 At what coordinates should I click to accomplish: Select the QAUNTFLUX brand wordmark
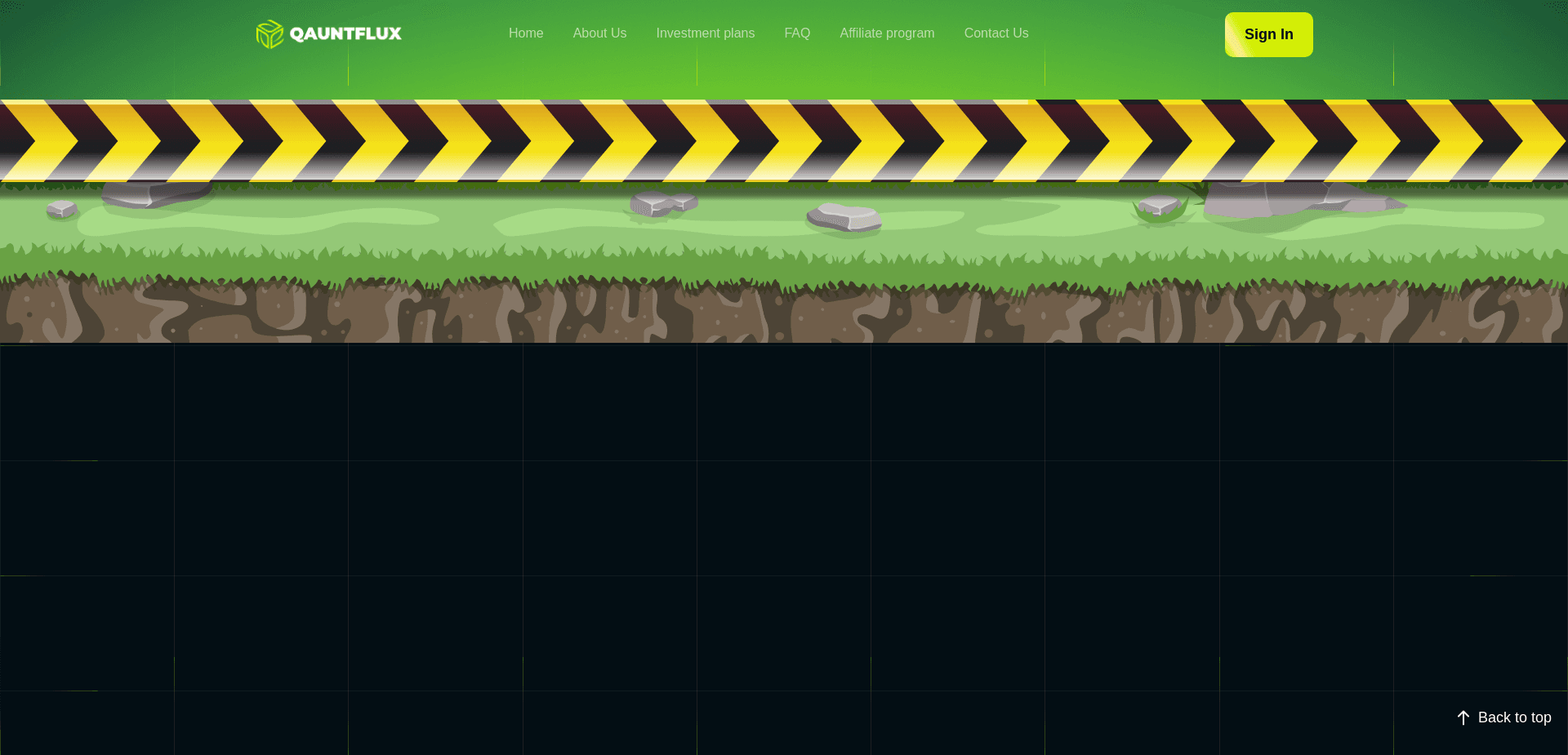[345, 34]
